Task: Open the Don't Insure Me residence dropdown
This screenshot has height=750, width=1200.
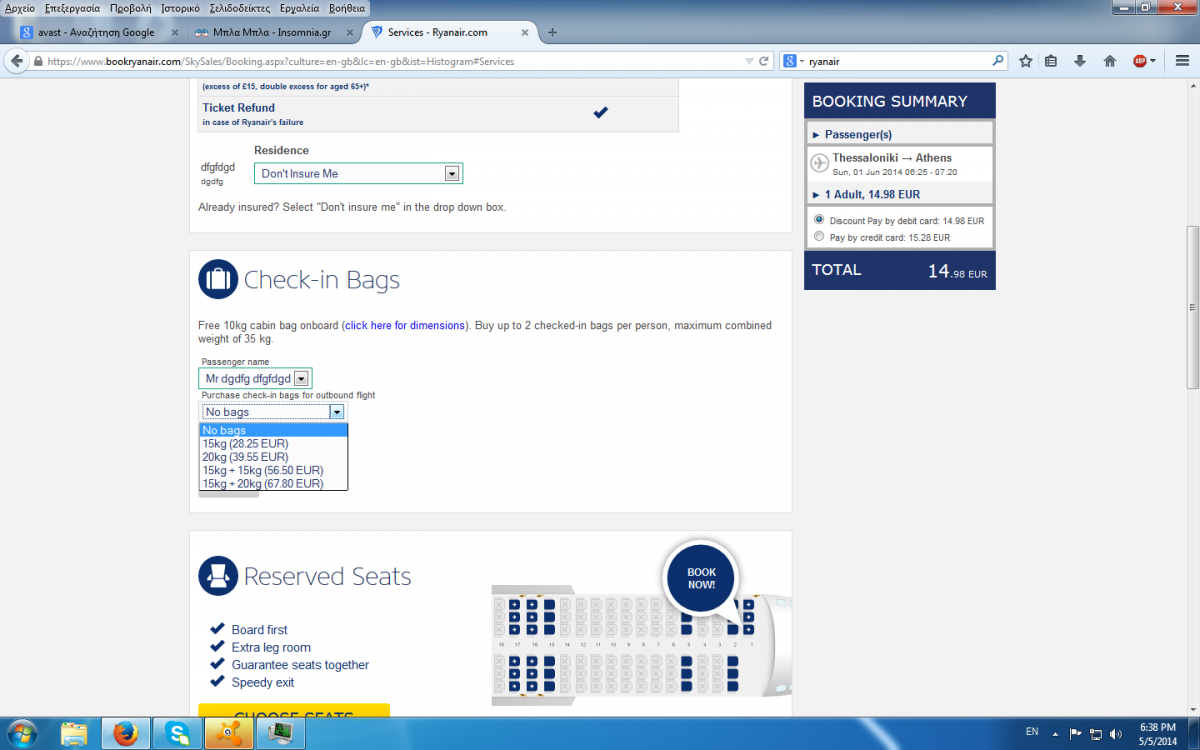Action: (x=358, y=174)
